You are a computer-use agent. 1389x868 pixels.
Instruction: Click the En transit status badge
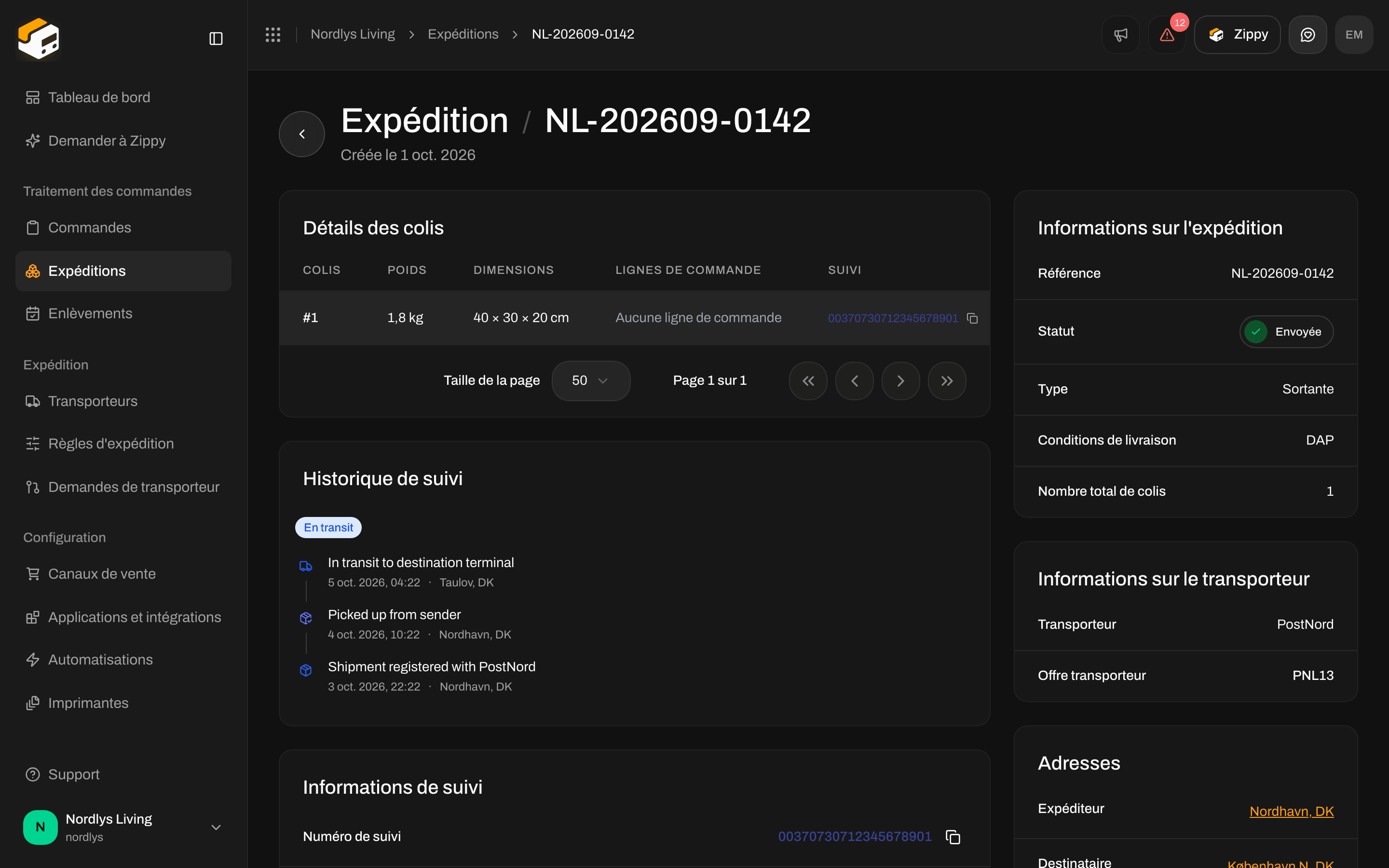coord(328,528)
